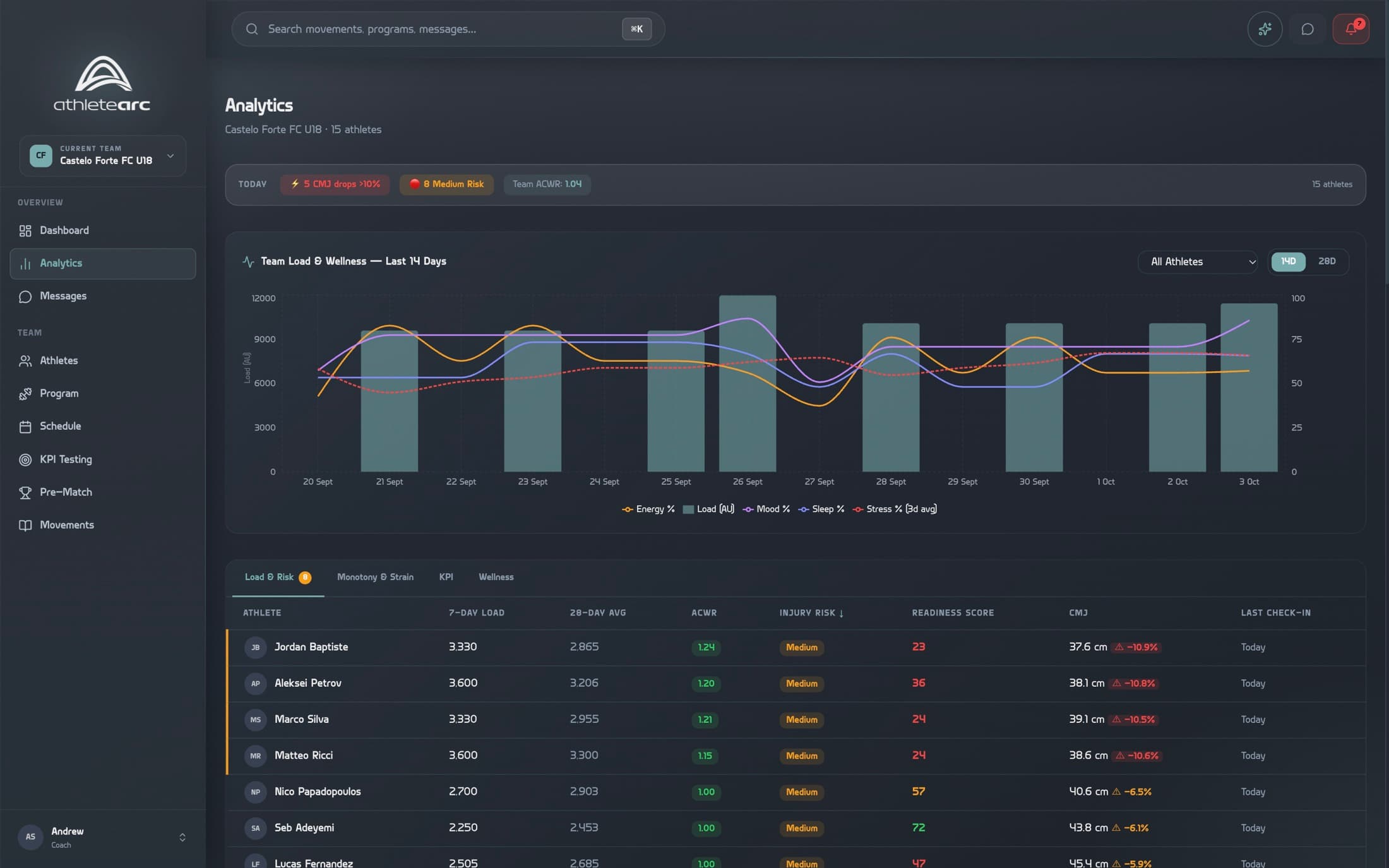Open notifications bell with red badge
The image size is (1389, 868).
[1350, 29]
